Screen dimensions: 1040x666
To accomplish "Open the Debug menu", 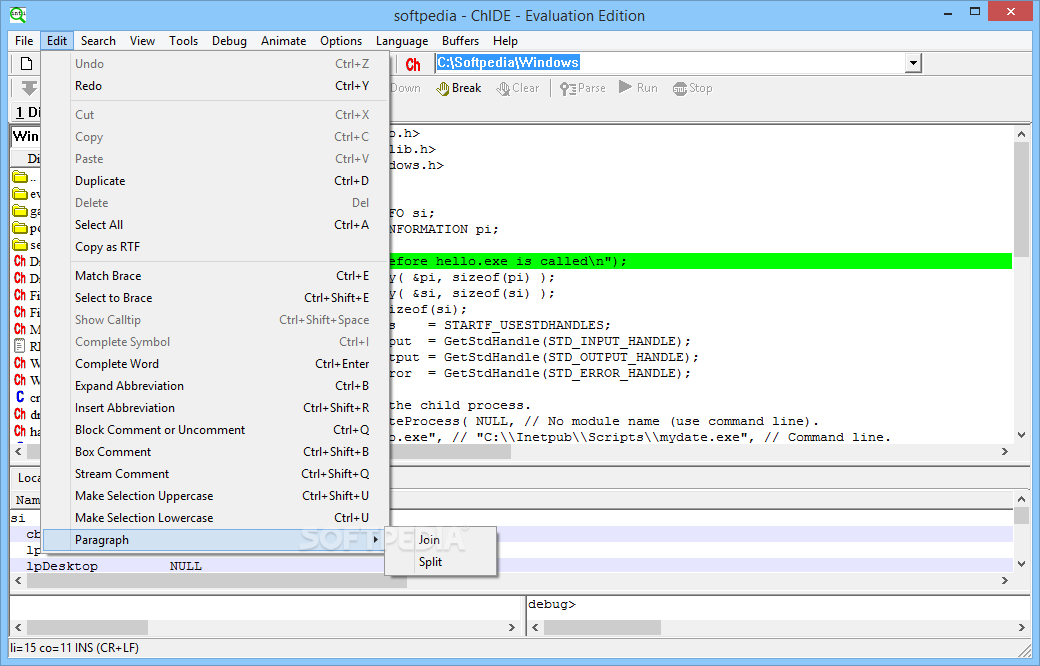I will 229,41.
